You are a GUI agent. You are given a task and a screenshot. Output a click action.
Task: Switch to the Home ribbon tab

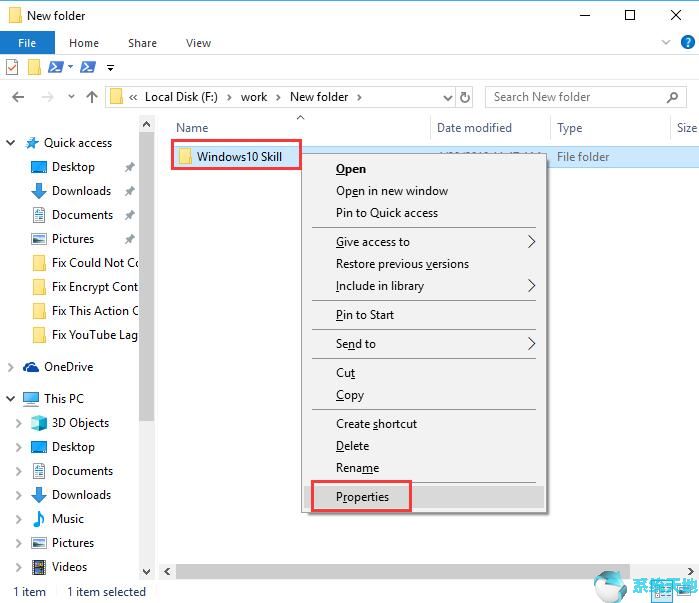(84, 43)
